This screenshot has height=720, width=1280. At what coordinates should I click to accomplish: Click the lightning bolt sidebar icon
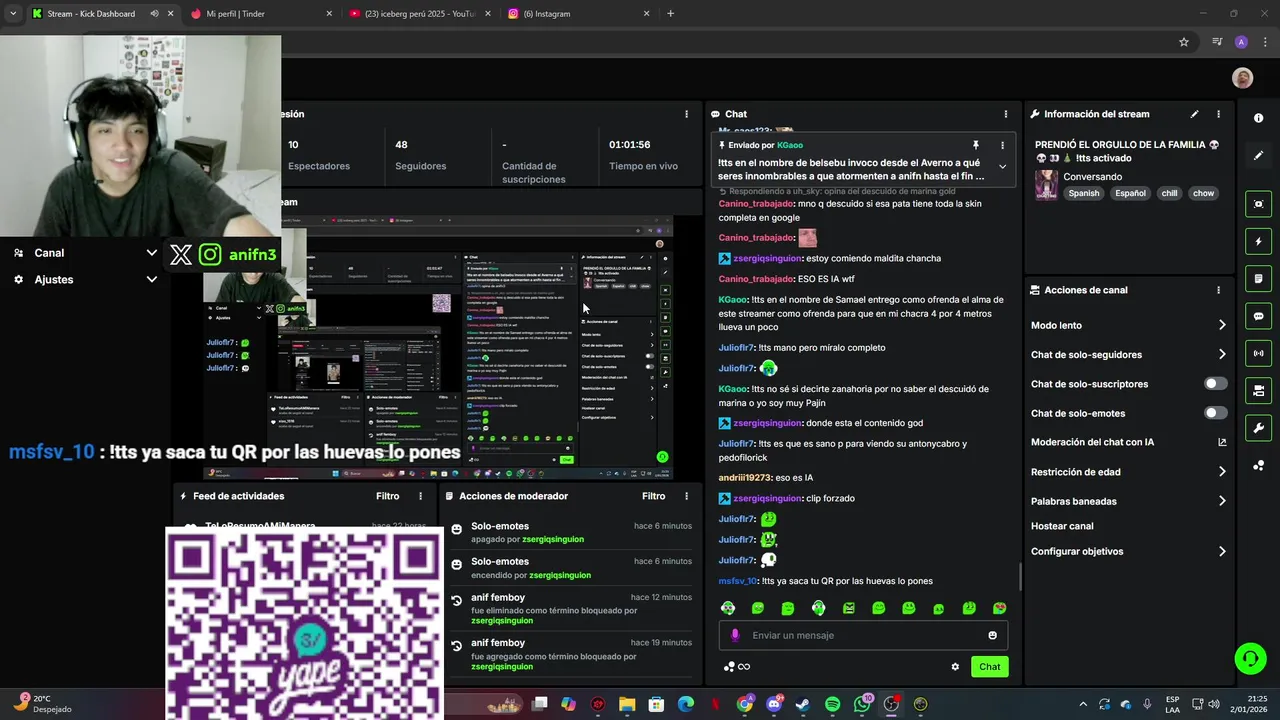(1258, 241)
